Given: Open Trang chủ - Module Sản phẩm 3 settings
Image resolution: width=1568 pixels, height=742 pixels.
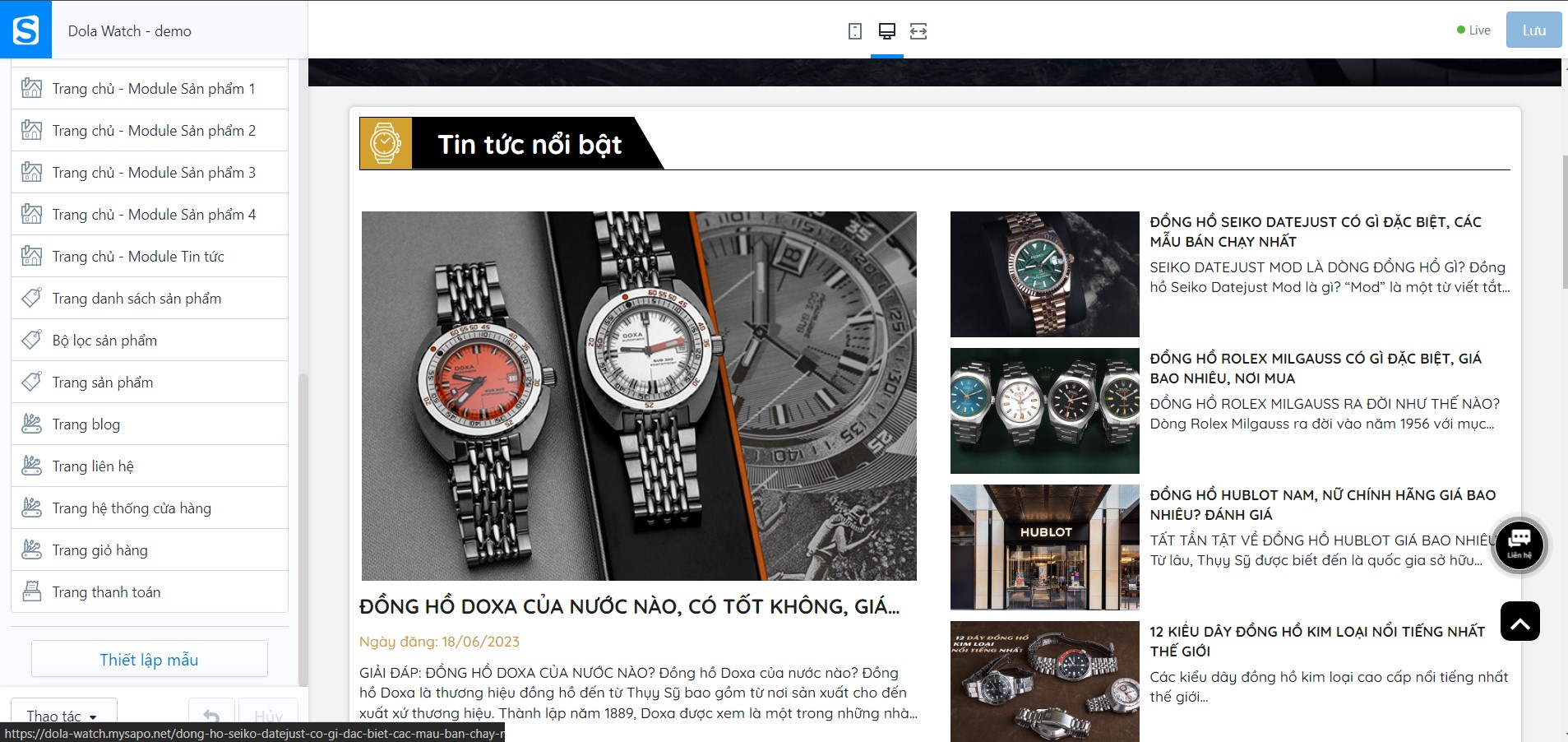Looking at the screenshot, I should coord(150,172).
